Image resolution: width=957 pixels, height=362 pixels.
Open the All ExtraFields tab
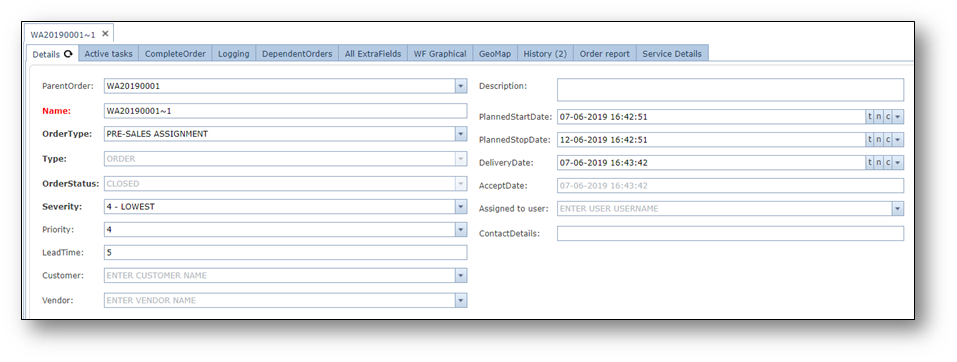click(x=373, y=54)
